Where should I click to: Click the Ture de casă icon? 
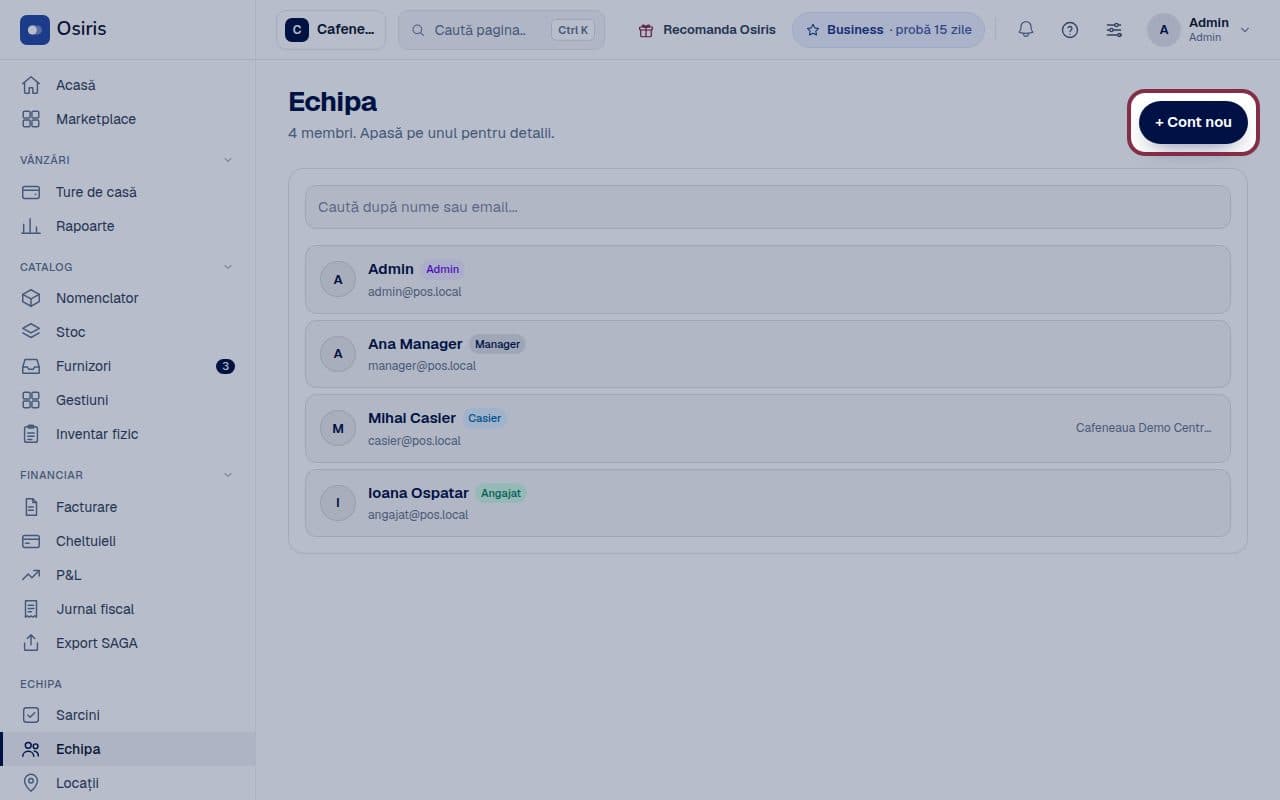(x=31, y=192)
